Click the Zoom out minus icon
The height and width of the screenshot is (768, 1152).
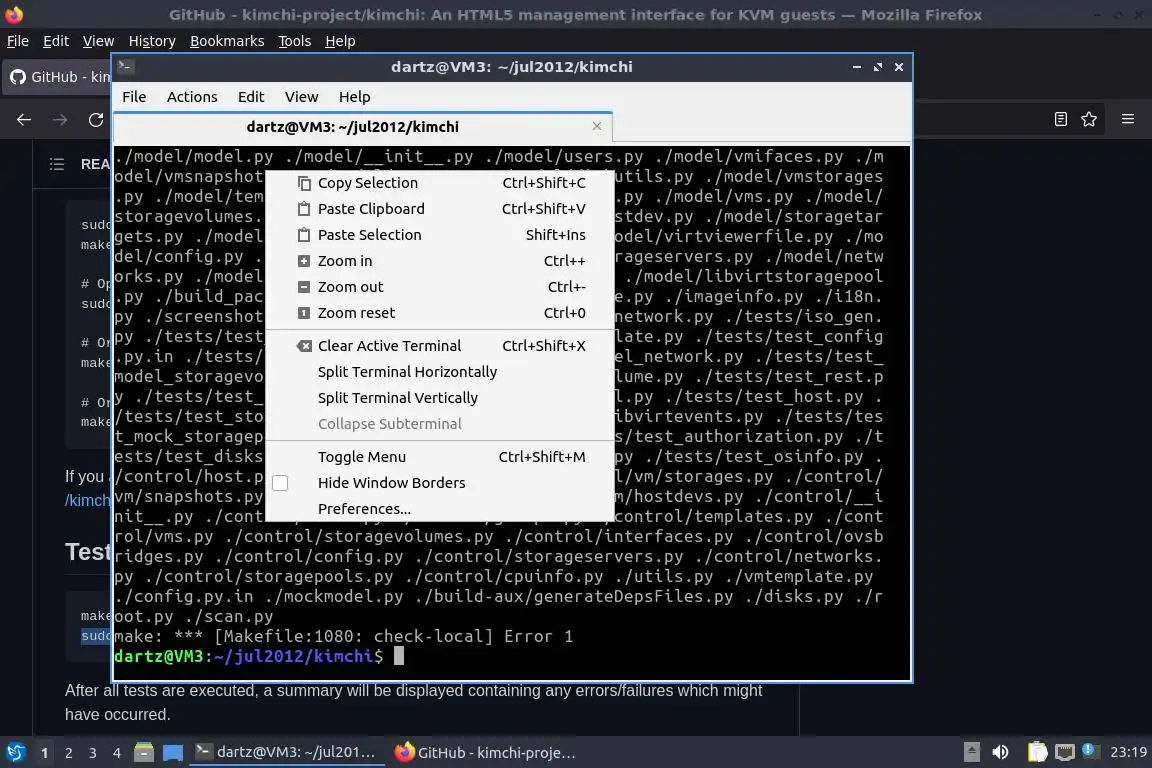click(x=303, y=287)
